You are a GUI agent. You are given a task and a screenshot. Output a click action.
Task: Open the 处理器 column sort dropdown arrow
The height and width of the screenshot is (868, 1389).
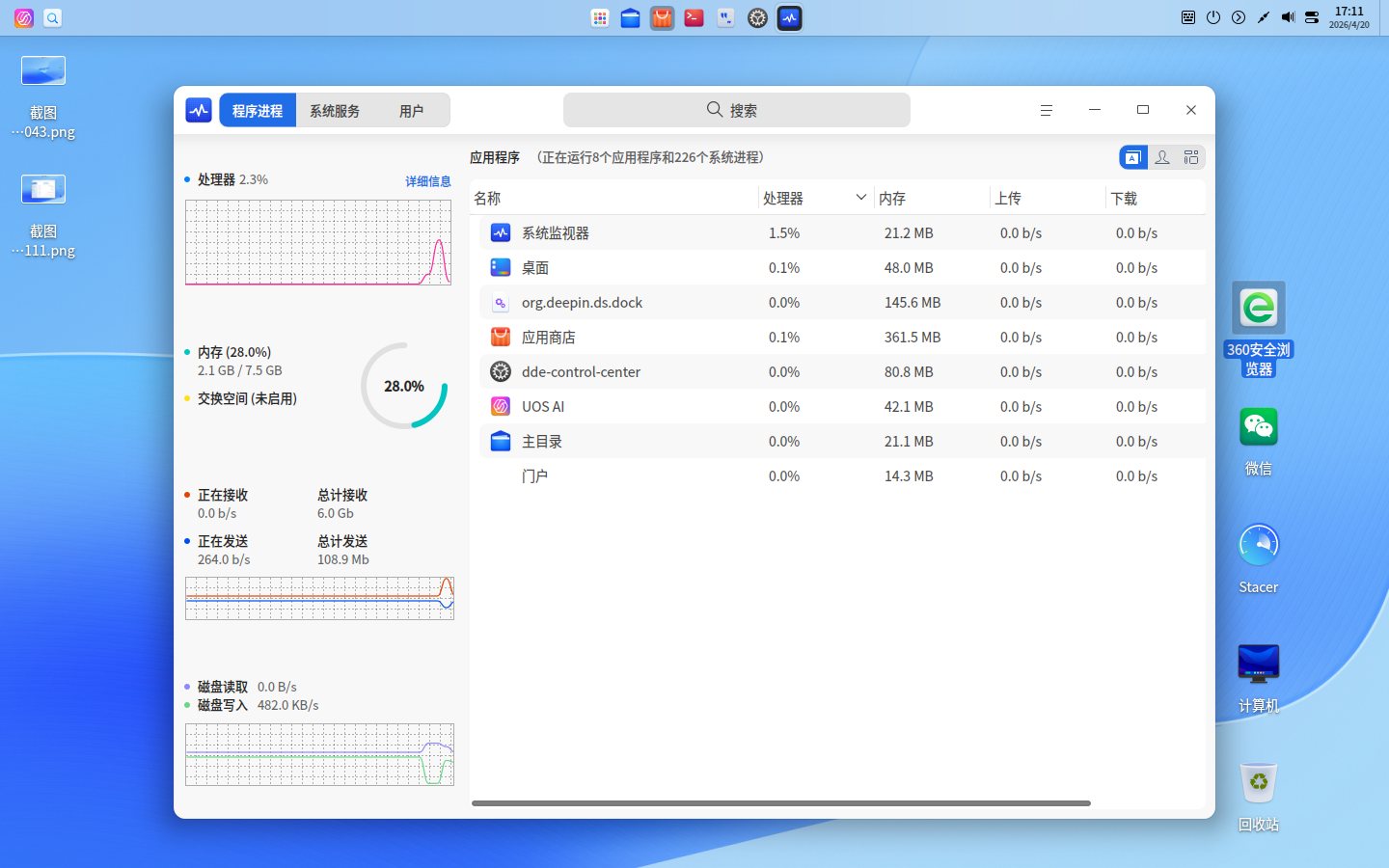(x=861, y=197)
